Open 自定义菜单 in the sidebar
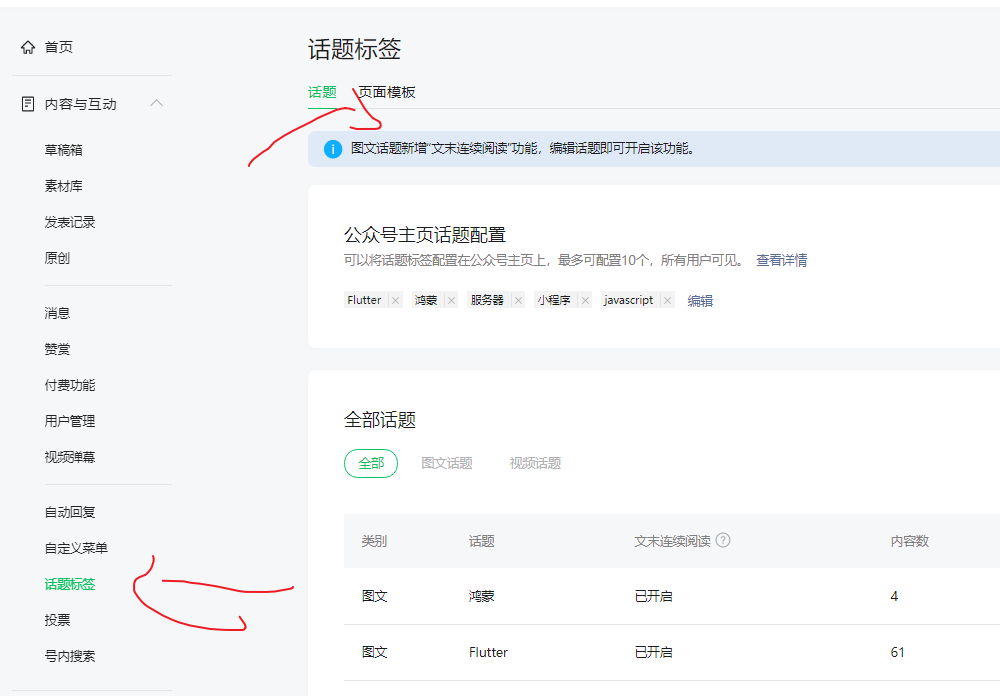 pyautogui.click(x=80, y=547)
